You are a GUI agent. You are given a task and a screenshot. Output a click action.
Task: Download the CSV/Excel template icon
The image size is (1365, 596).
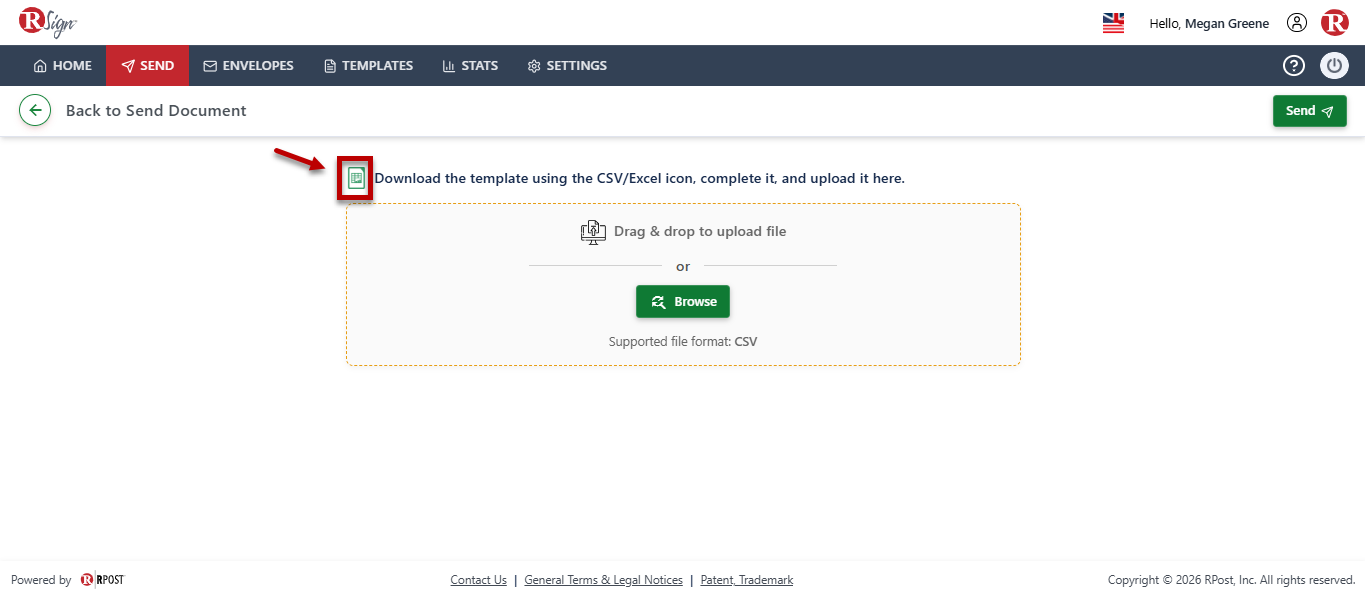(355, 179)
